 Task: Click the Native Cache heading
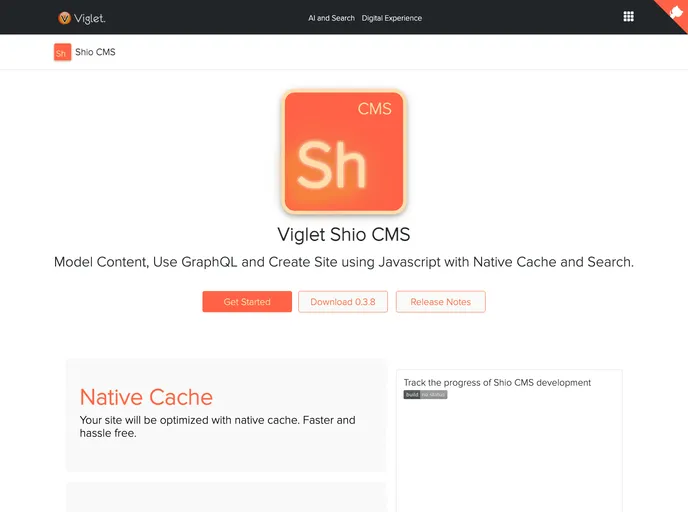point(146,397)
